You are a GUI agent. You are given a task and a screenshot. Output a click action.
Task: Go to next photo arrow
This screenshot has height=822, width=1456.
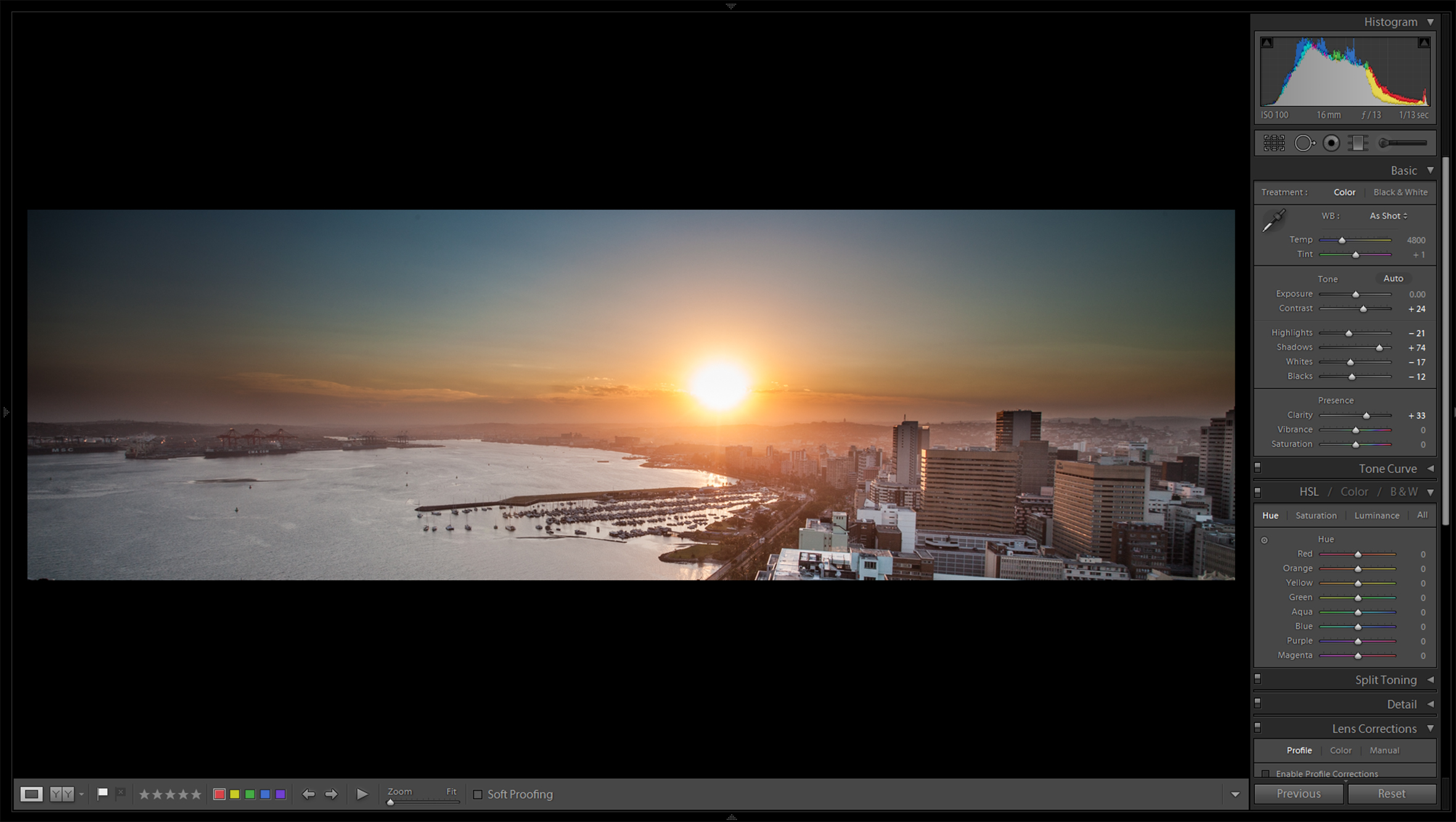[332, 794]
